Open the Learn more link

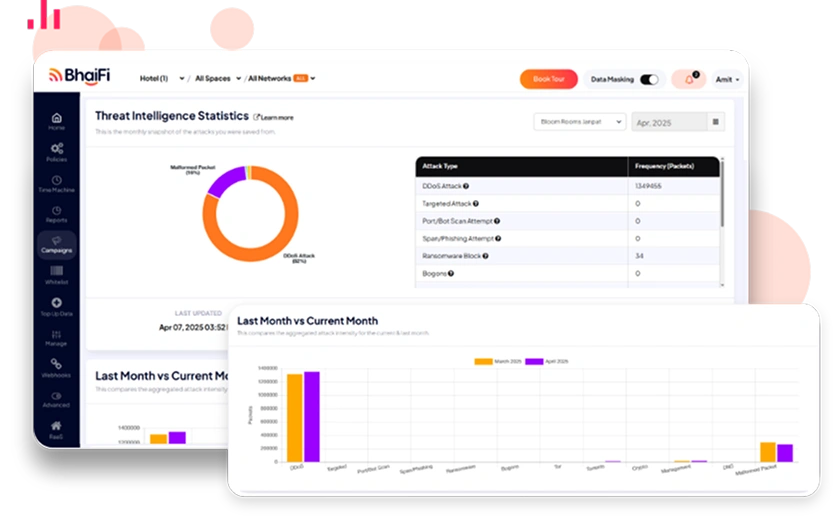coord(274,117)
